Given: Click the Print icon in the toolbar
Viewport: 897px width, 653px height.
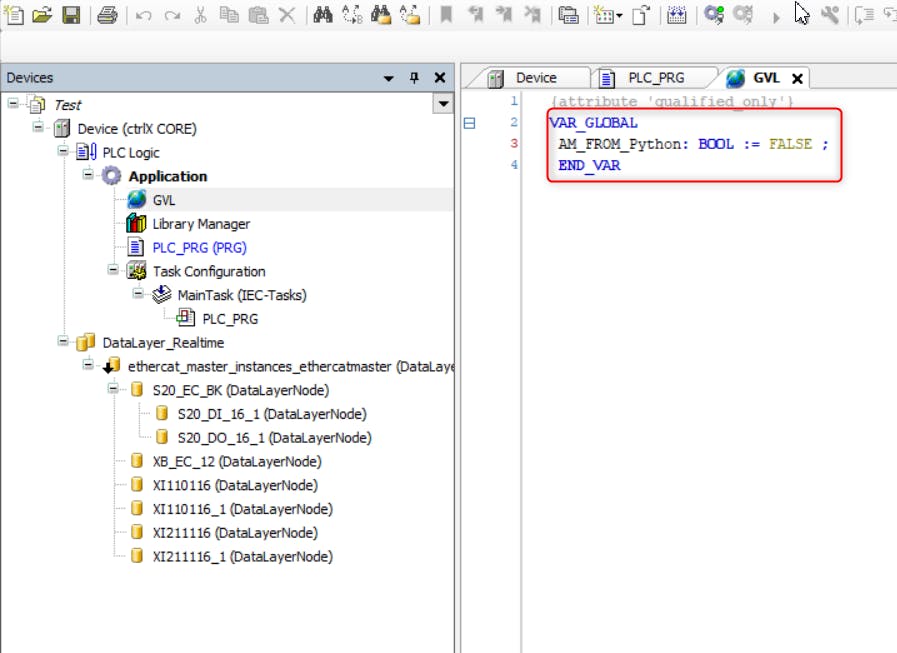Looking at the screenshot, I should [107, 15].
